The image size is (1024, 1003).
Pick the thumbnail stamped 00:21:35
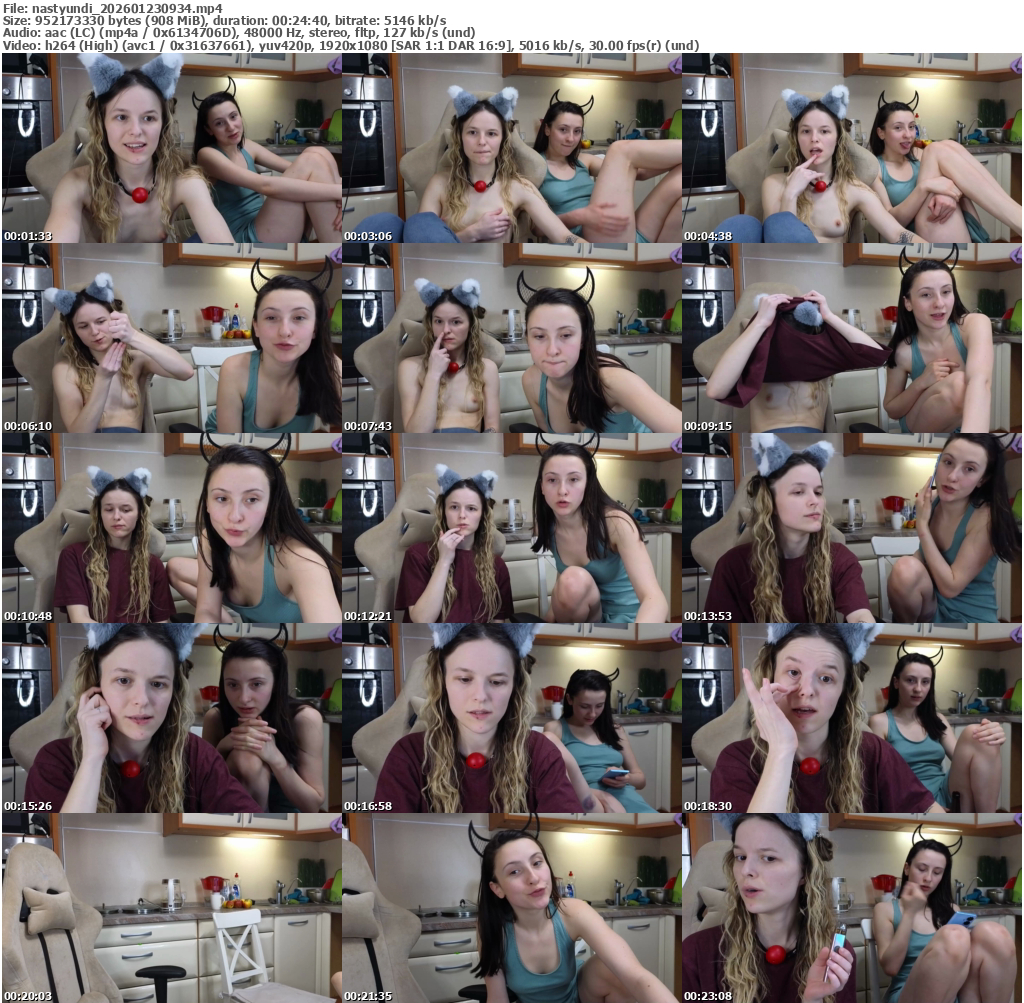512,908
